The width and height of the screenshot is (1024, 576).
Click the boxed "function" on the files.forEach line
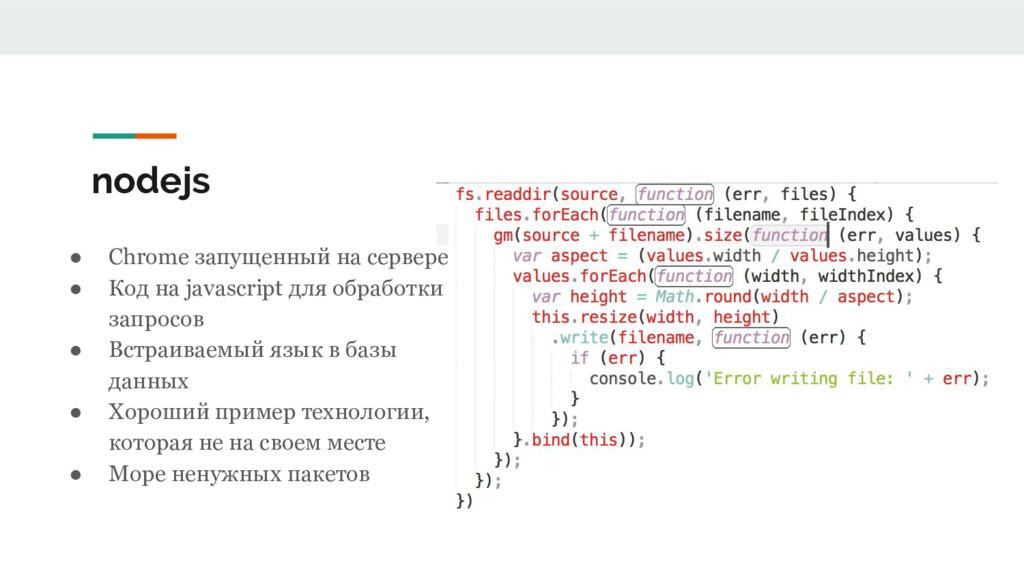pos(646,214)
